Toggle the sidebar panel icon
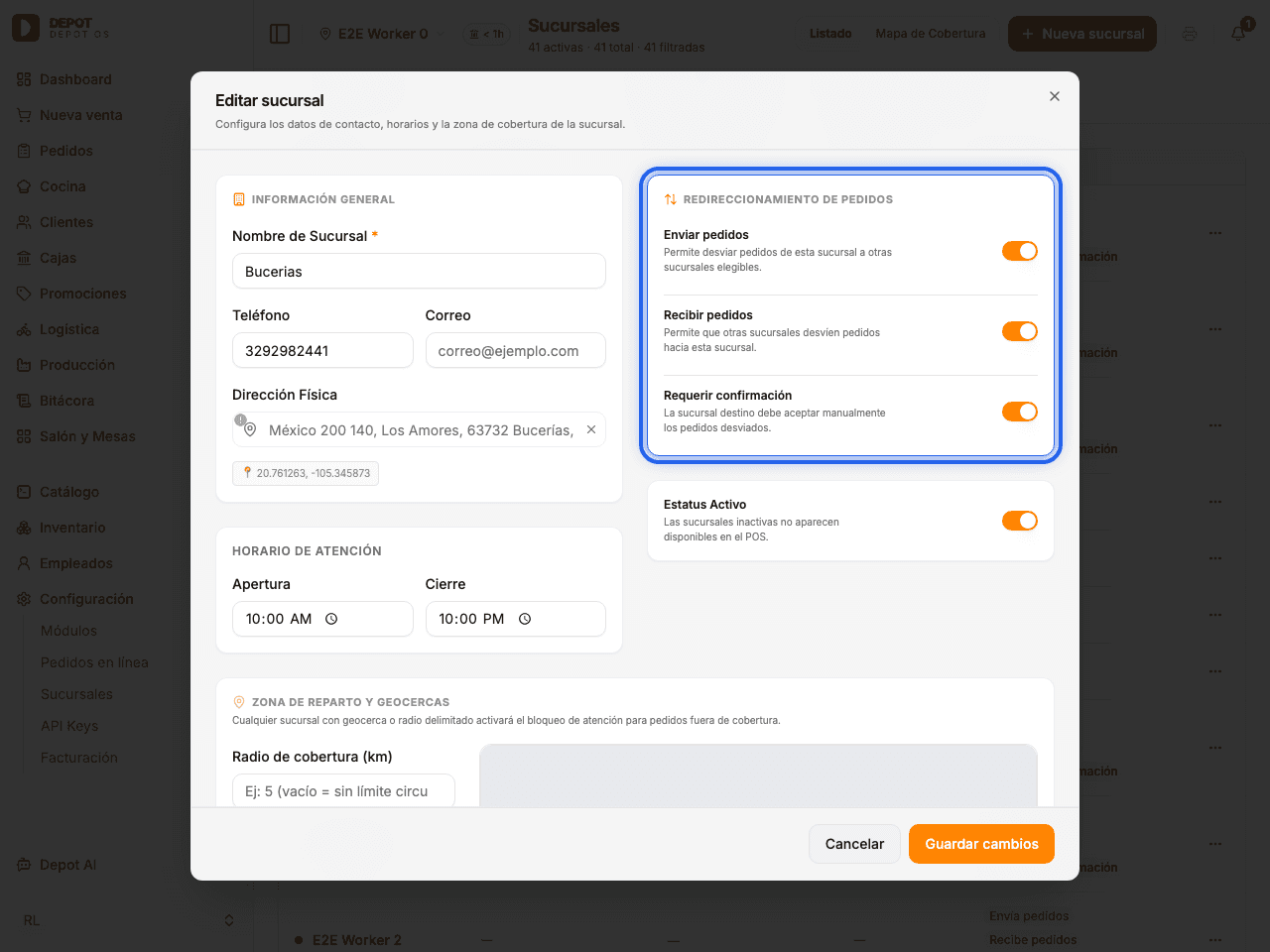This screenshot has height=952, width=1270. 280,34
